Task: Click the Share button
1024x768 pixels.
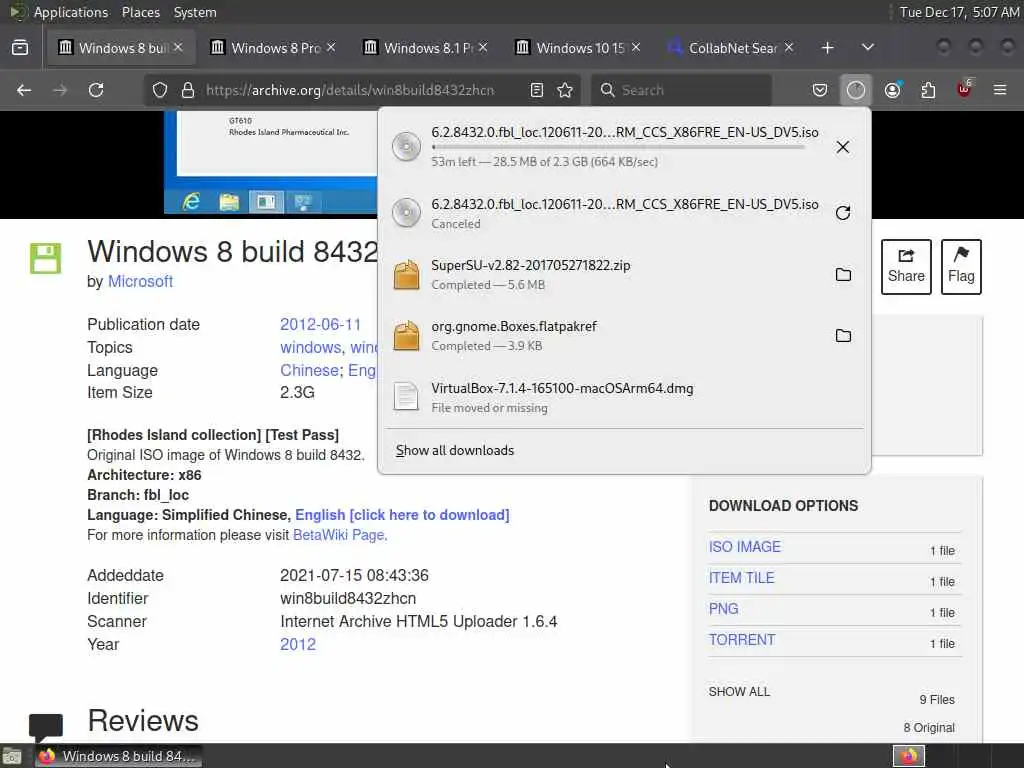Action: pyautogui.click(x=906, y=266)
